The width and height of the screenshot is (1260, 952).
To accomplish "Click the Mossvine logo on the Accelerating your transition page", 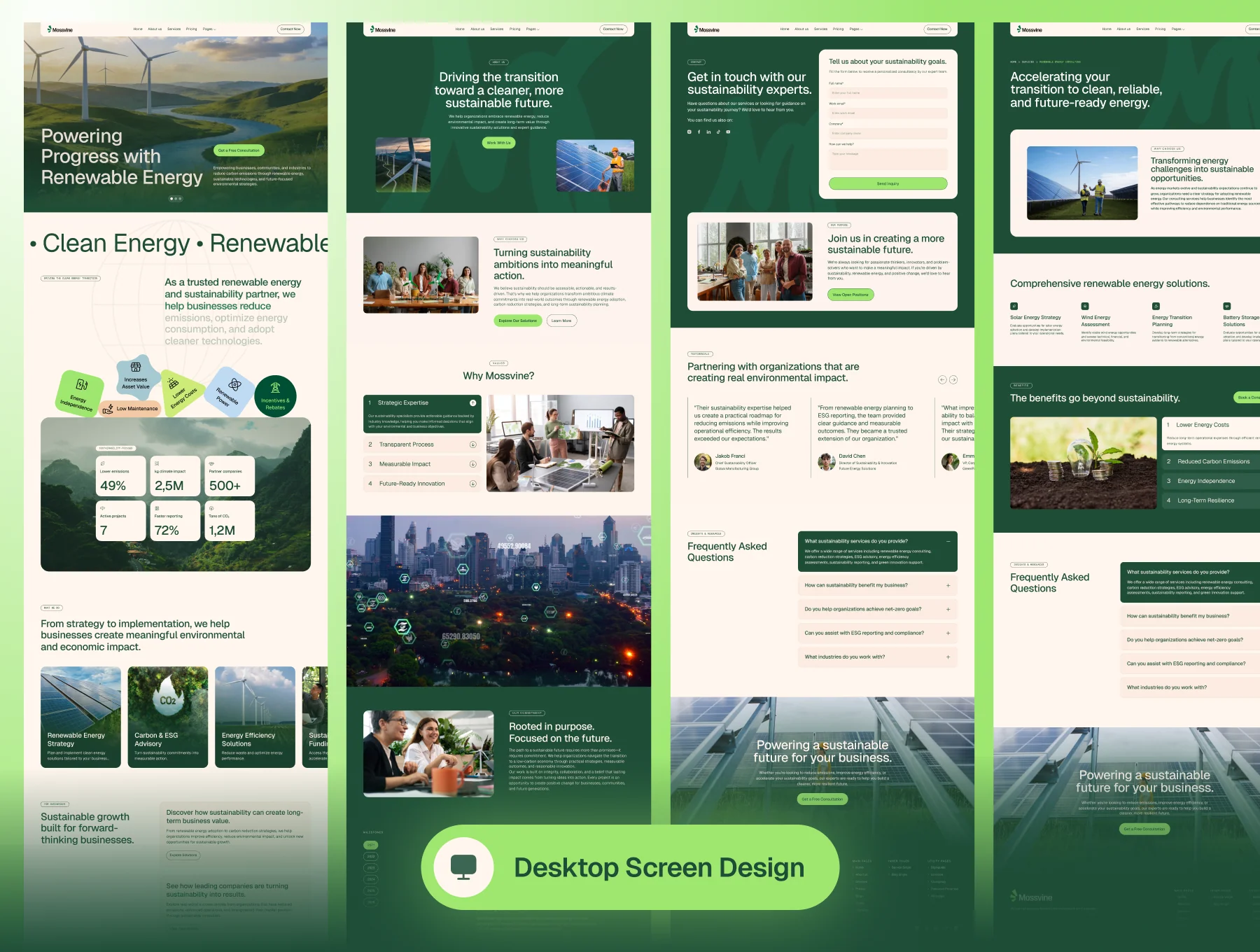I will 1030,29.
